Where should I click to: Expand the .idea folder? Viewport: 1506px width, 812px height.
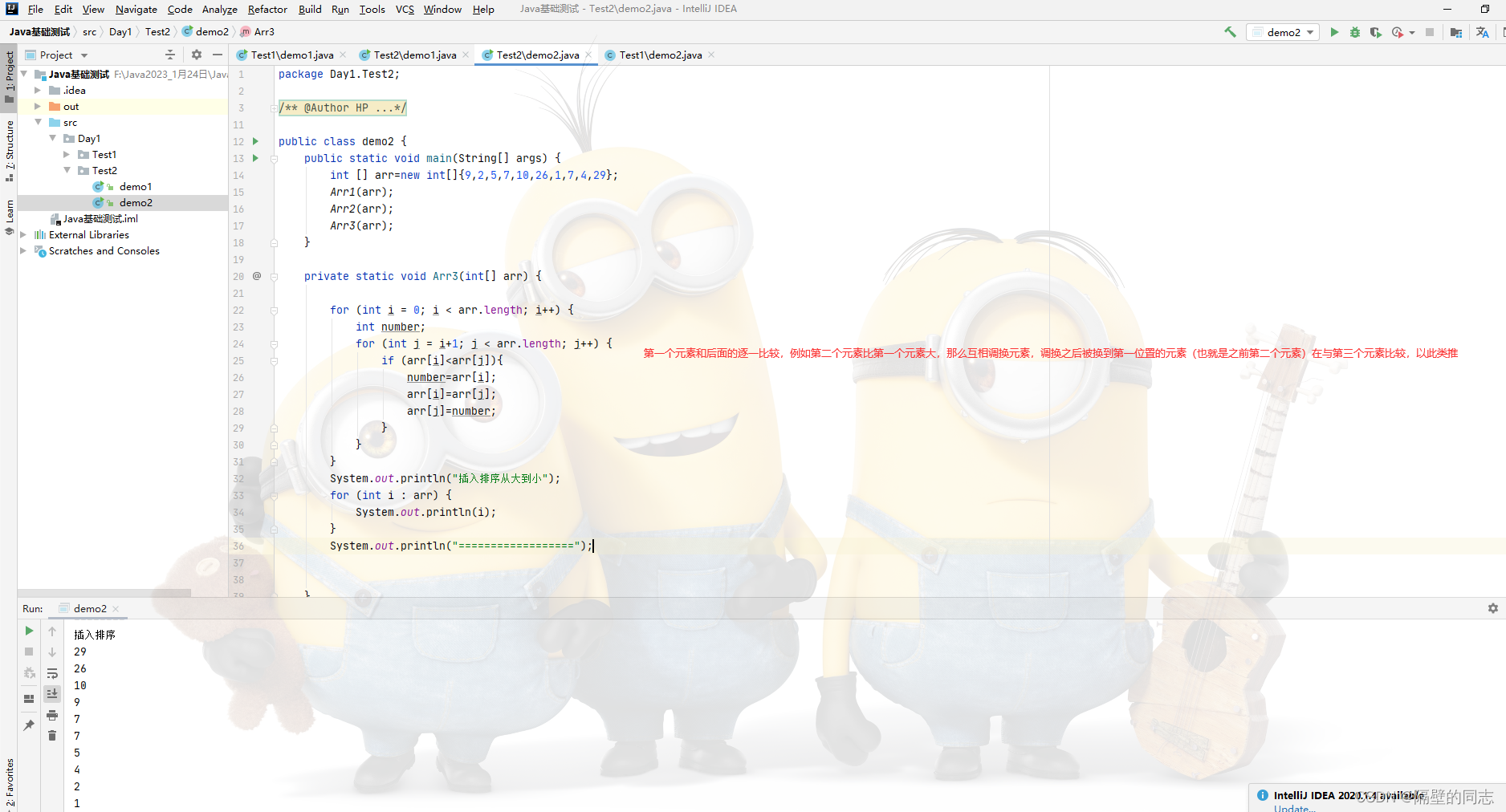(x=38, y=90)
